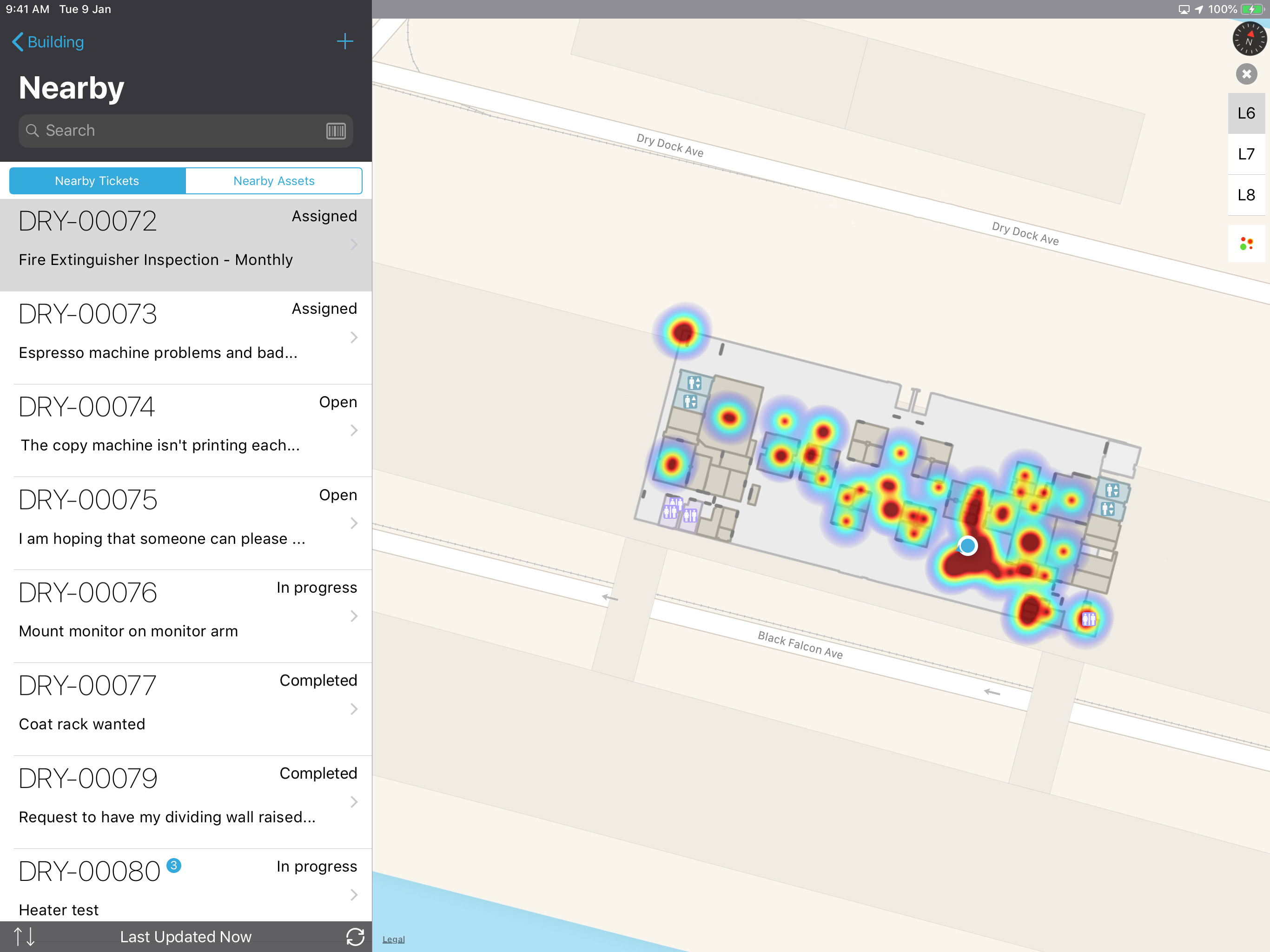
Task: Dismiss the map with the gray X
Action: tap(1246, 74)
